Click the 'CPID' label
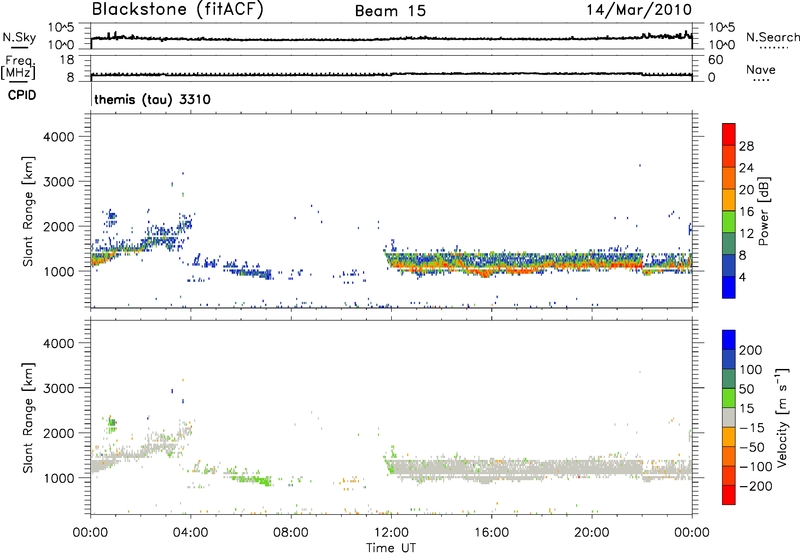 pyautogui.click(x=22, y=95)
